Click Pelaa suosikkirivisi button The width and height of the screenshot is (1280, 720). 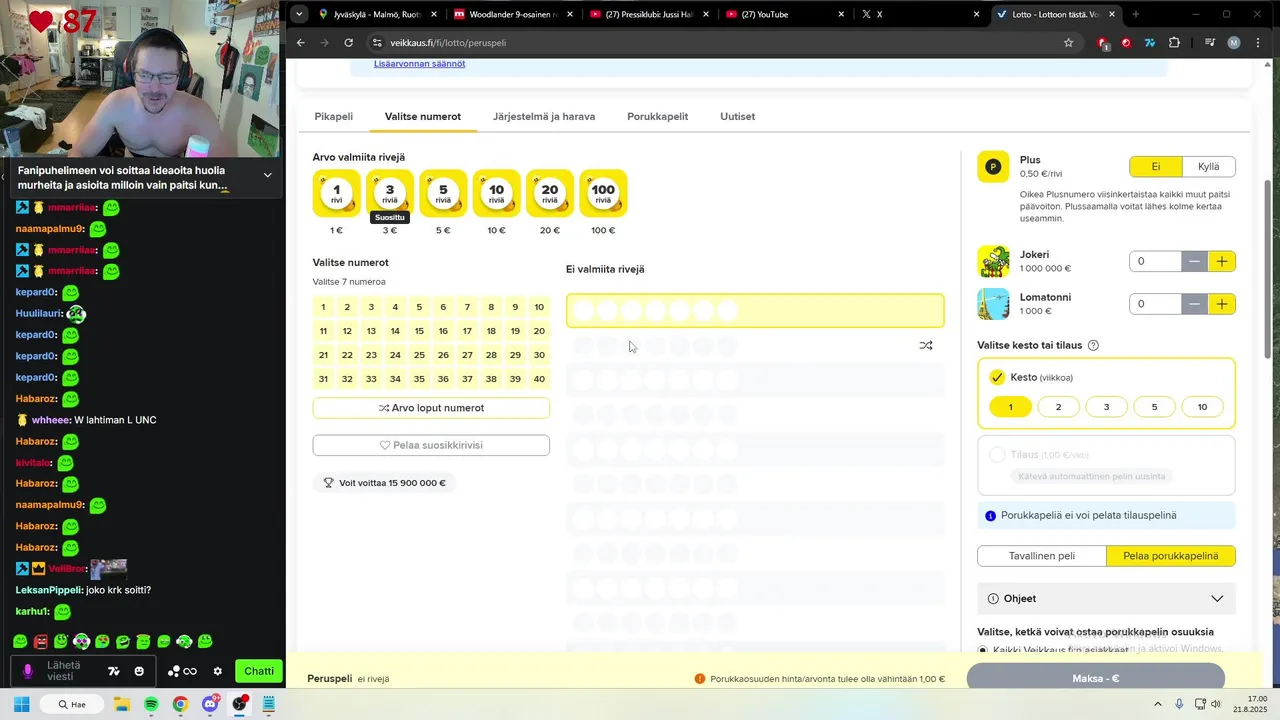tap(431, 445)
